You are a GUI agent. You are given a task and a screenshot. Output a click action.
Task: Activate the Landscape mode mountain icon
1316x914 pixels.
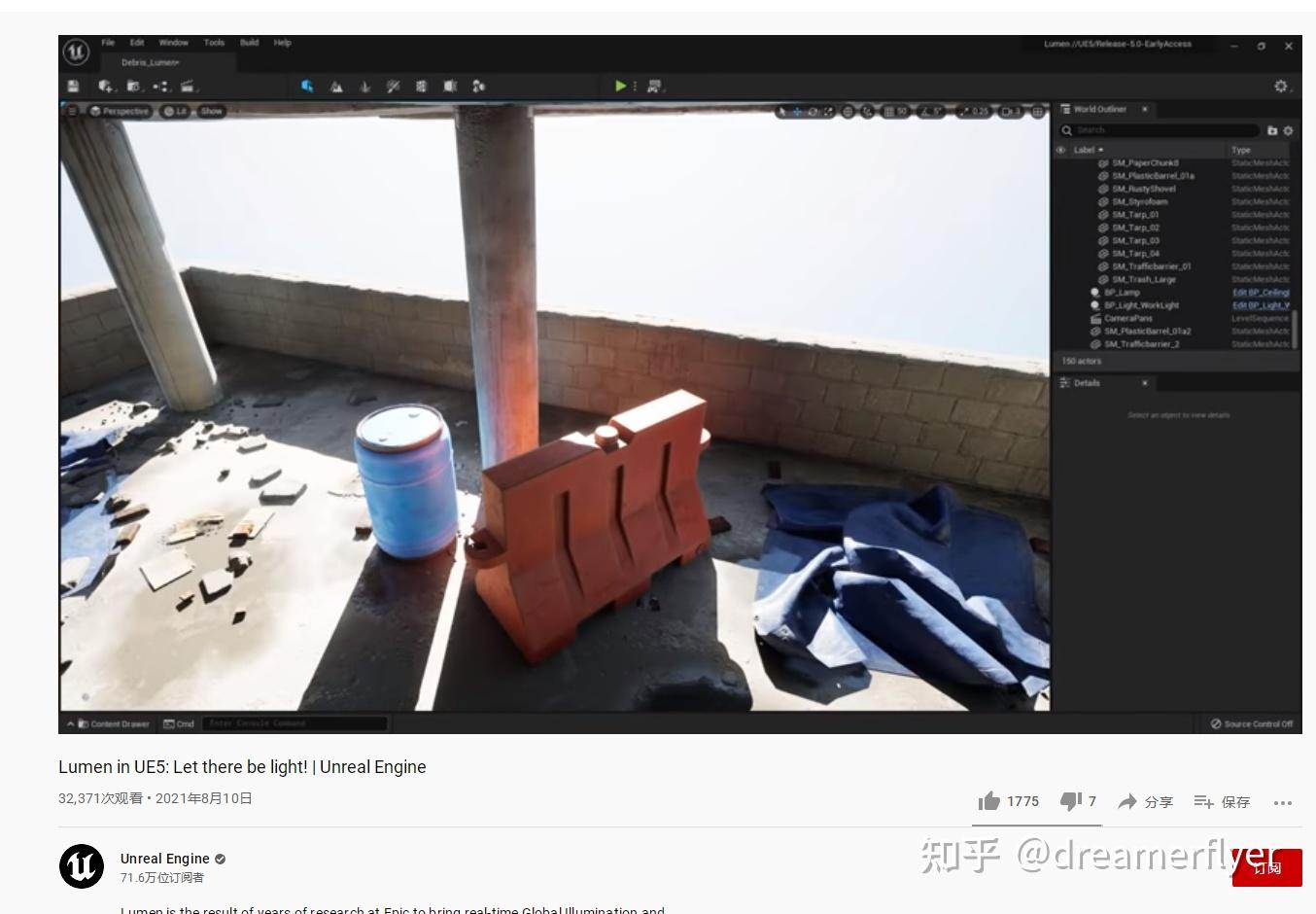(335, 86)
